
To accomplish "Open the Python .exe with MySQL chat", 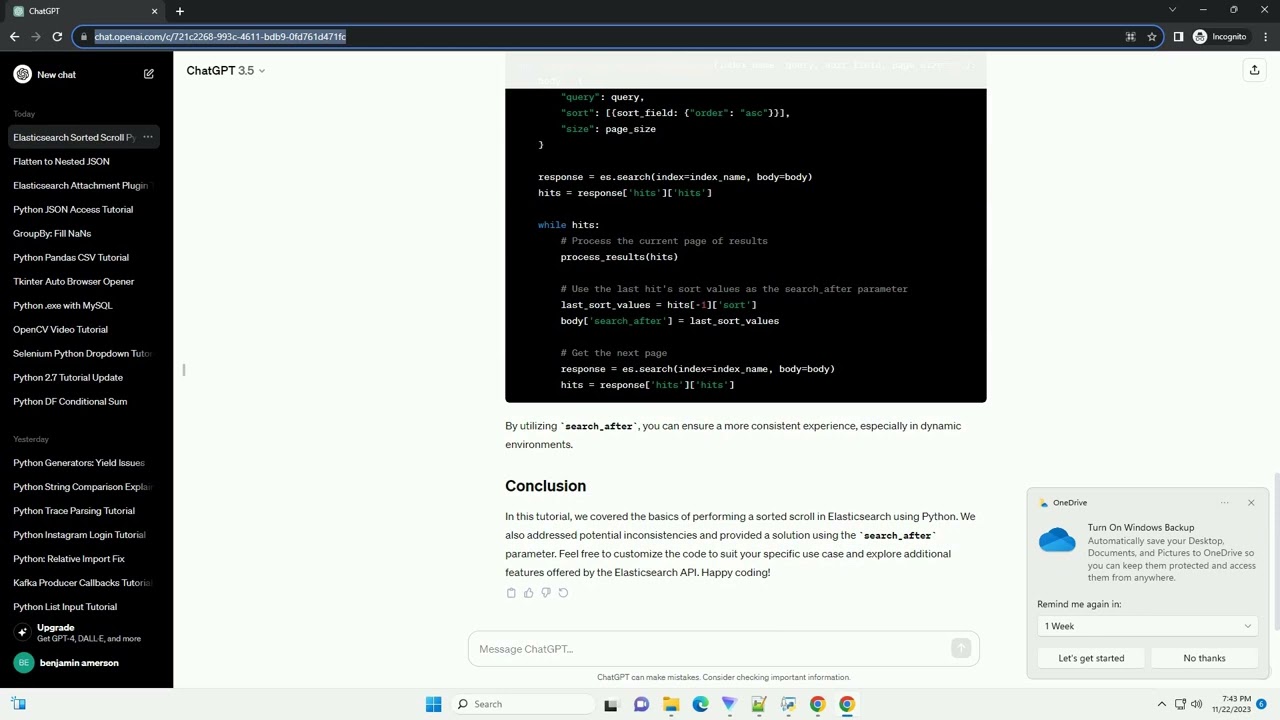I will 84,305.
